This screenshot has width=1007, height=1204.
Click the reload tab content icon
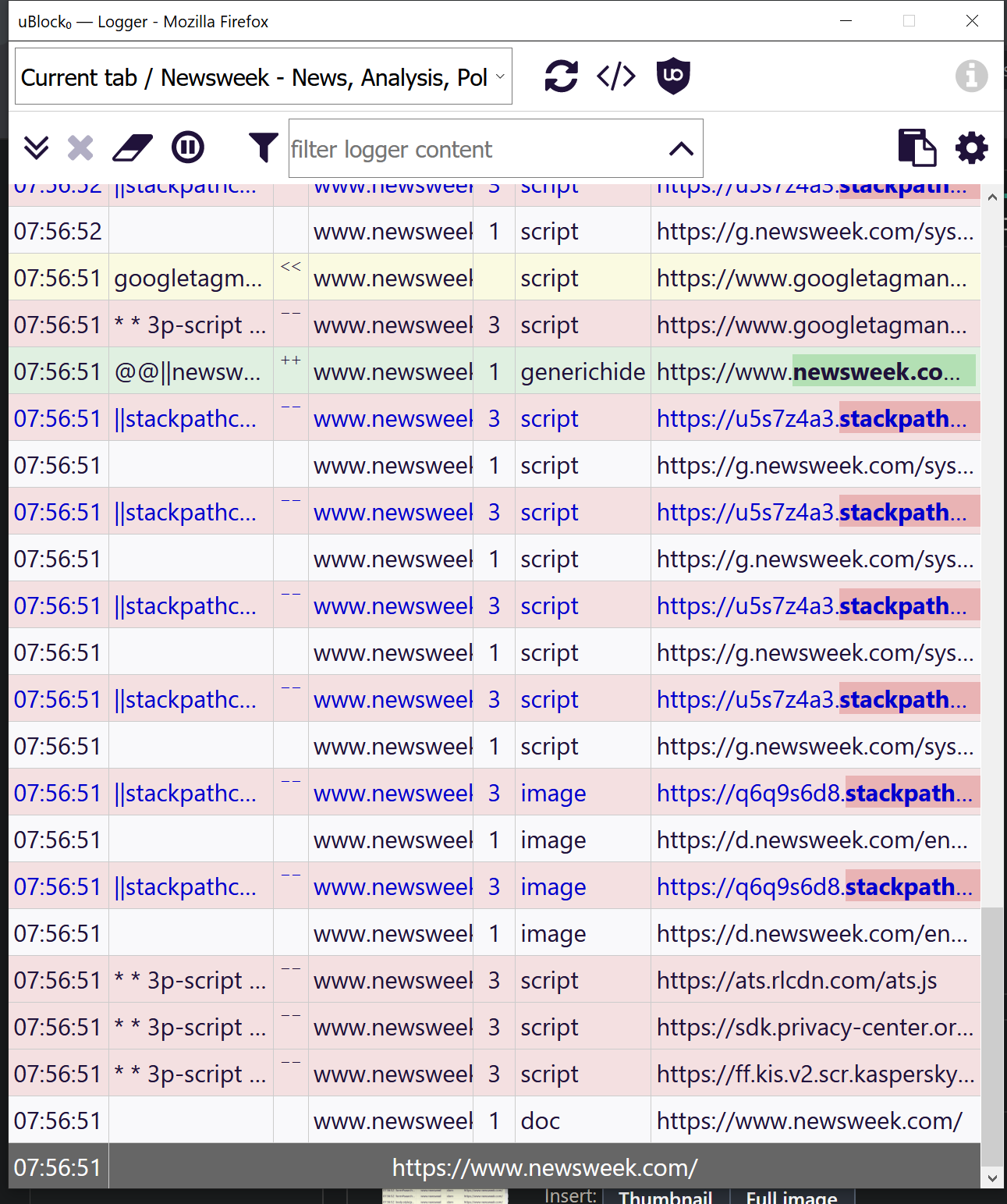[561, 76]
